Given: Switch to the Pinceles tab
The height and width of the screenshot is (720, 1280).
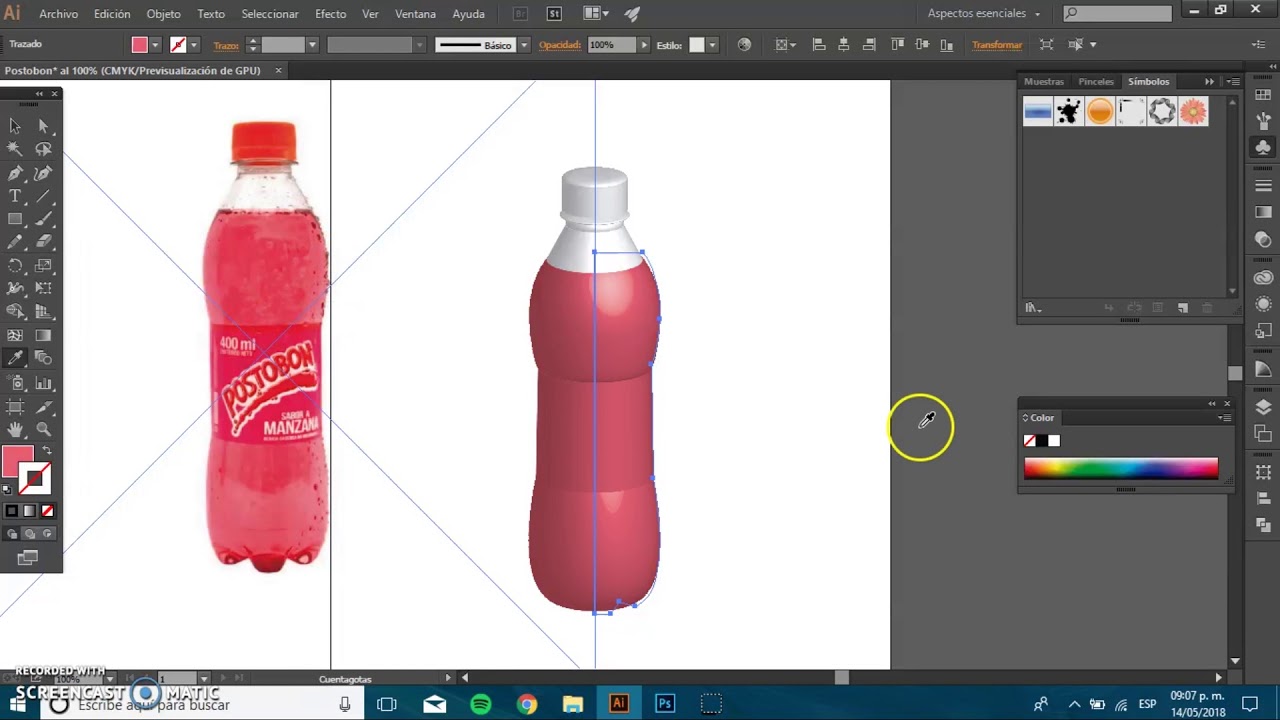Looking at the screenshot, I should pos(1096,82).
